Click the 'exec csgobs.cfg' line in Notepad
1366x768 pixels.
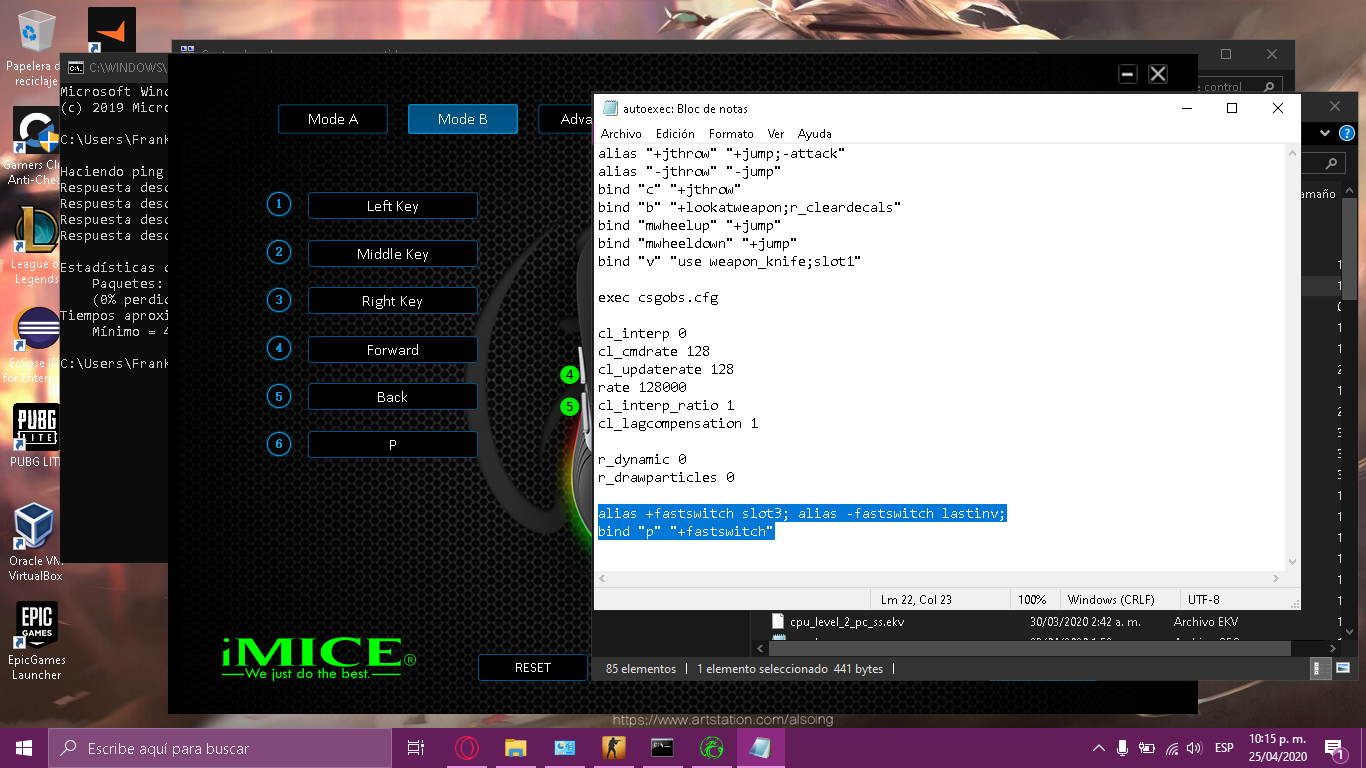[x=658, y=297]
